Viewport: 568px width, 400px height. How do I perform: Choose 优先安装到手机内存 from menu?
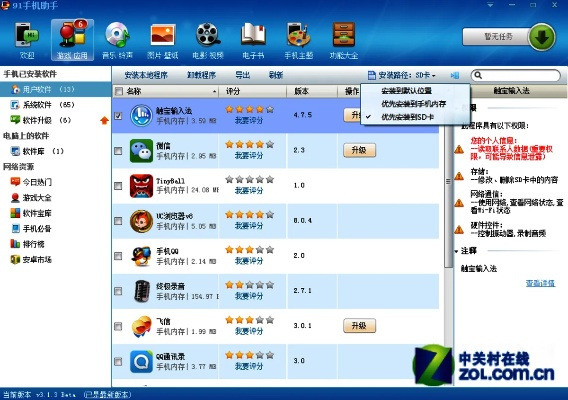[x=415, y=104]
